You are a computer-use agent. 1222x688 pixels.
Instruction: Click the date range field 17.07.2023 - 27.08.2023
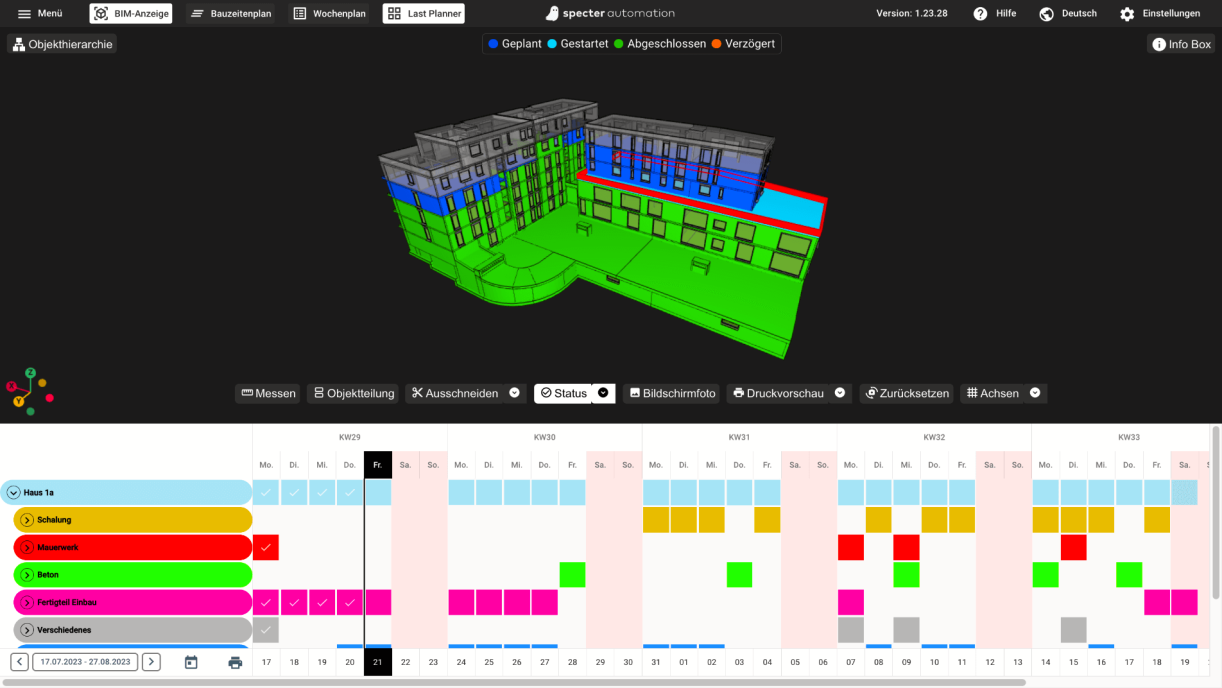pos(85,662)
